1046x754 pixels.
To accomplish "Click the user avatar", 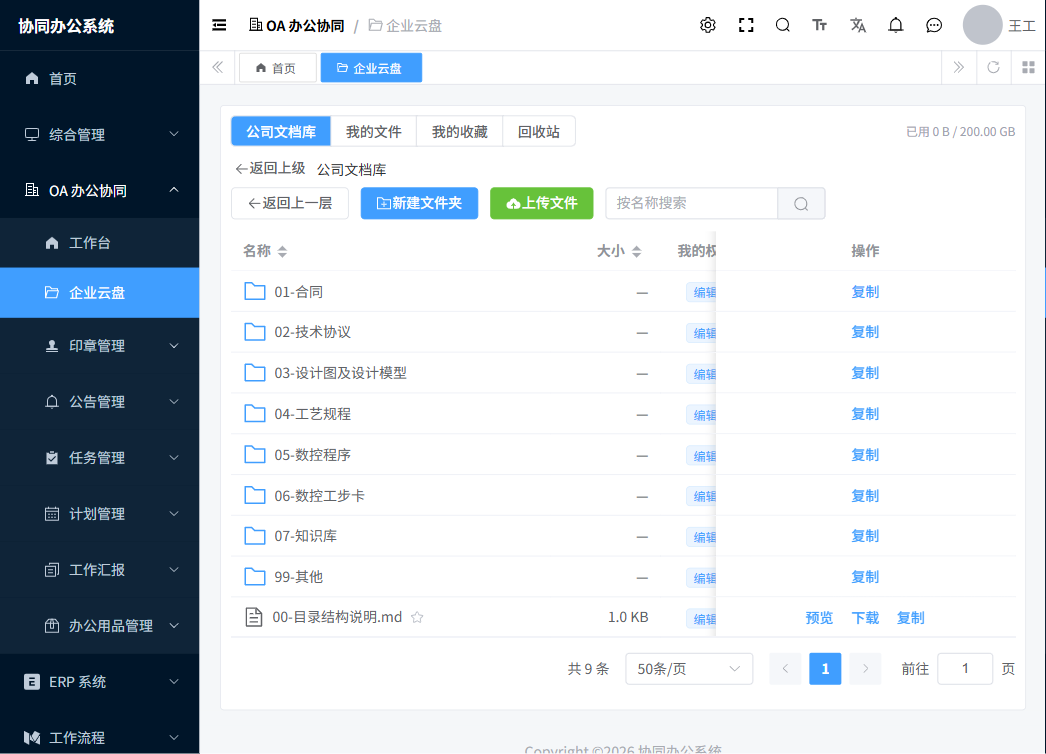I will [982, 25].
